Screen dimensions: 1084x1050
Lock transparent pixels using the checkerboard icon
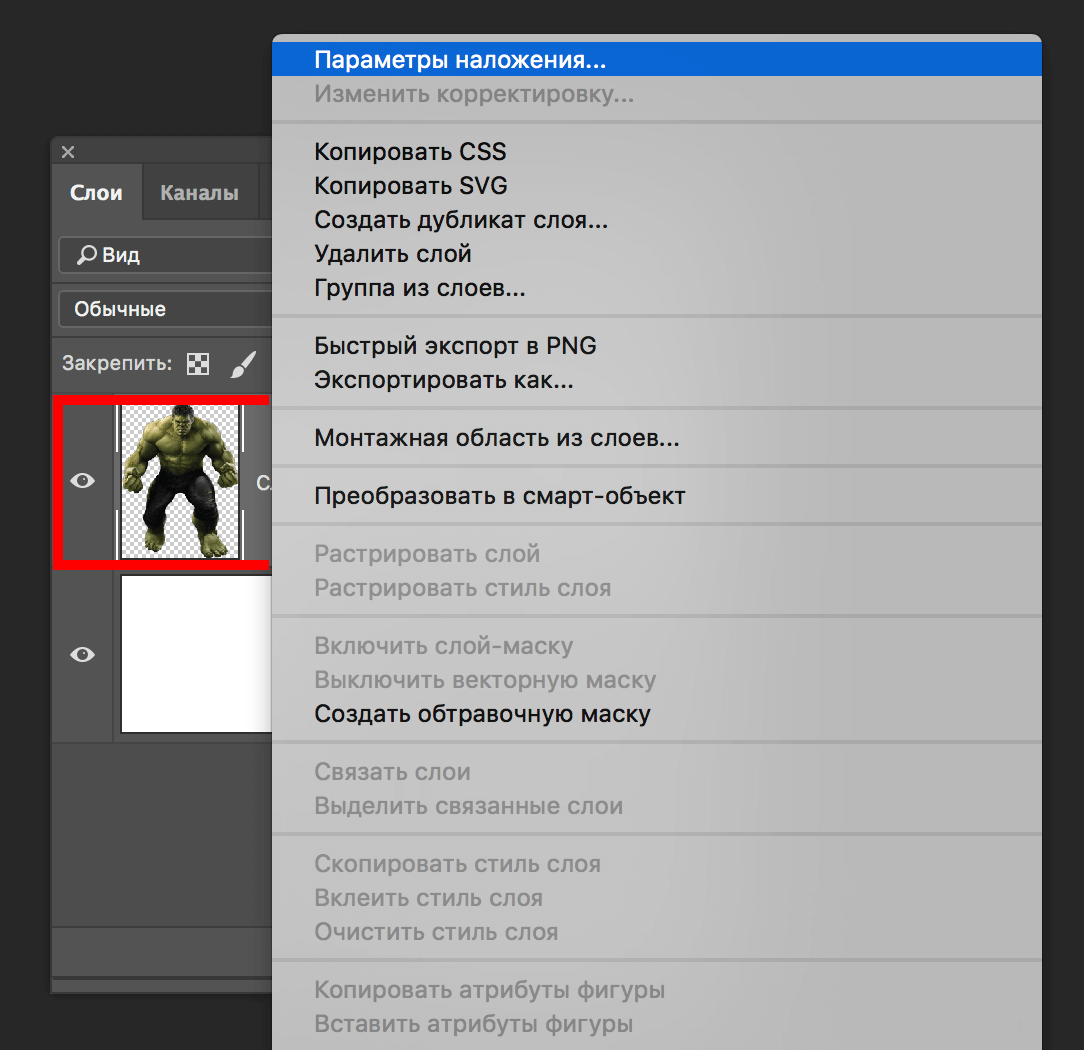[198, 364]
